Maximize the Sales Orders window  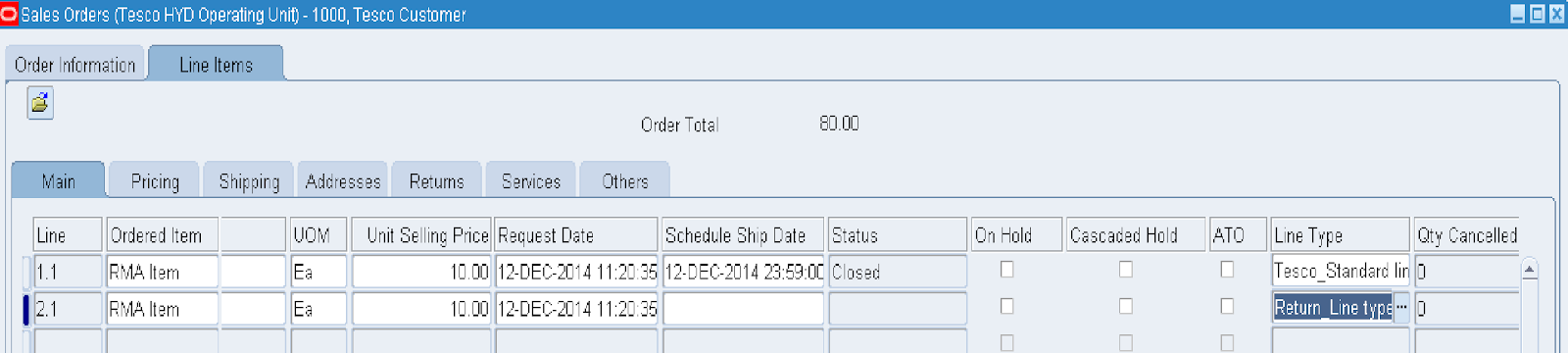[x=1538, y=14]
